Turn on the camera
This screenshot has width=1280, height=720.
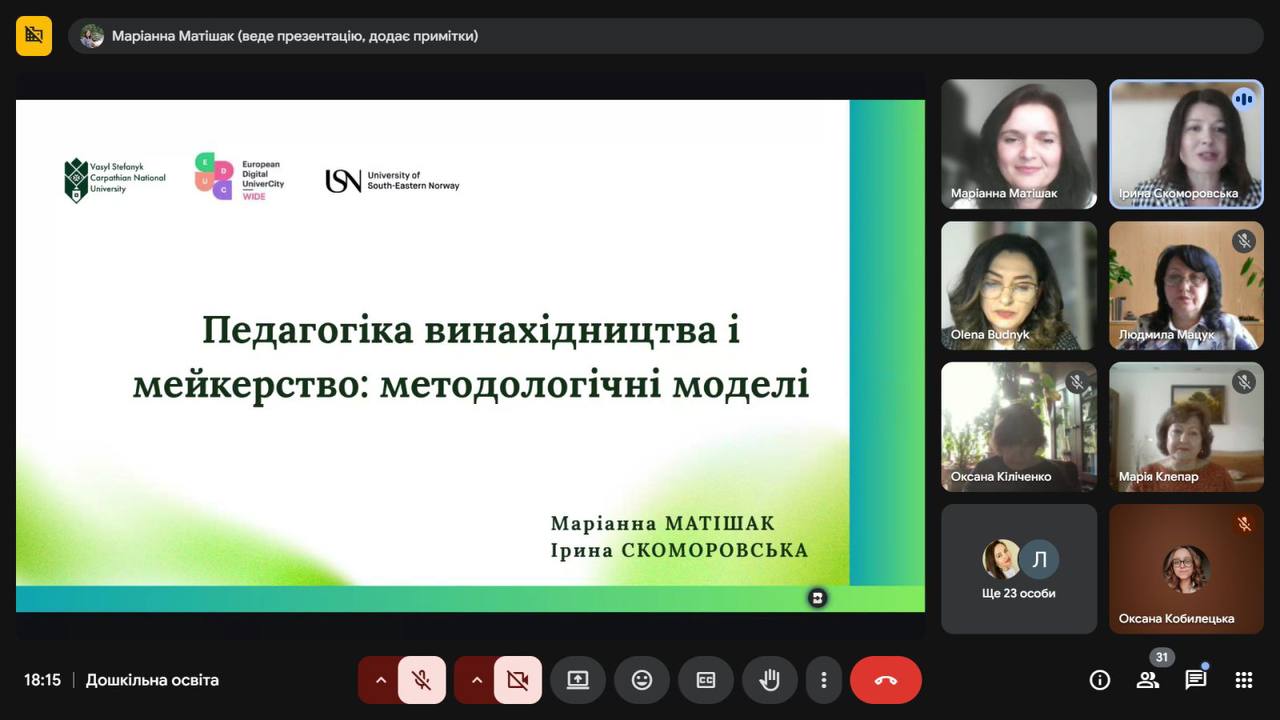(x=517, y=680)
